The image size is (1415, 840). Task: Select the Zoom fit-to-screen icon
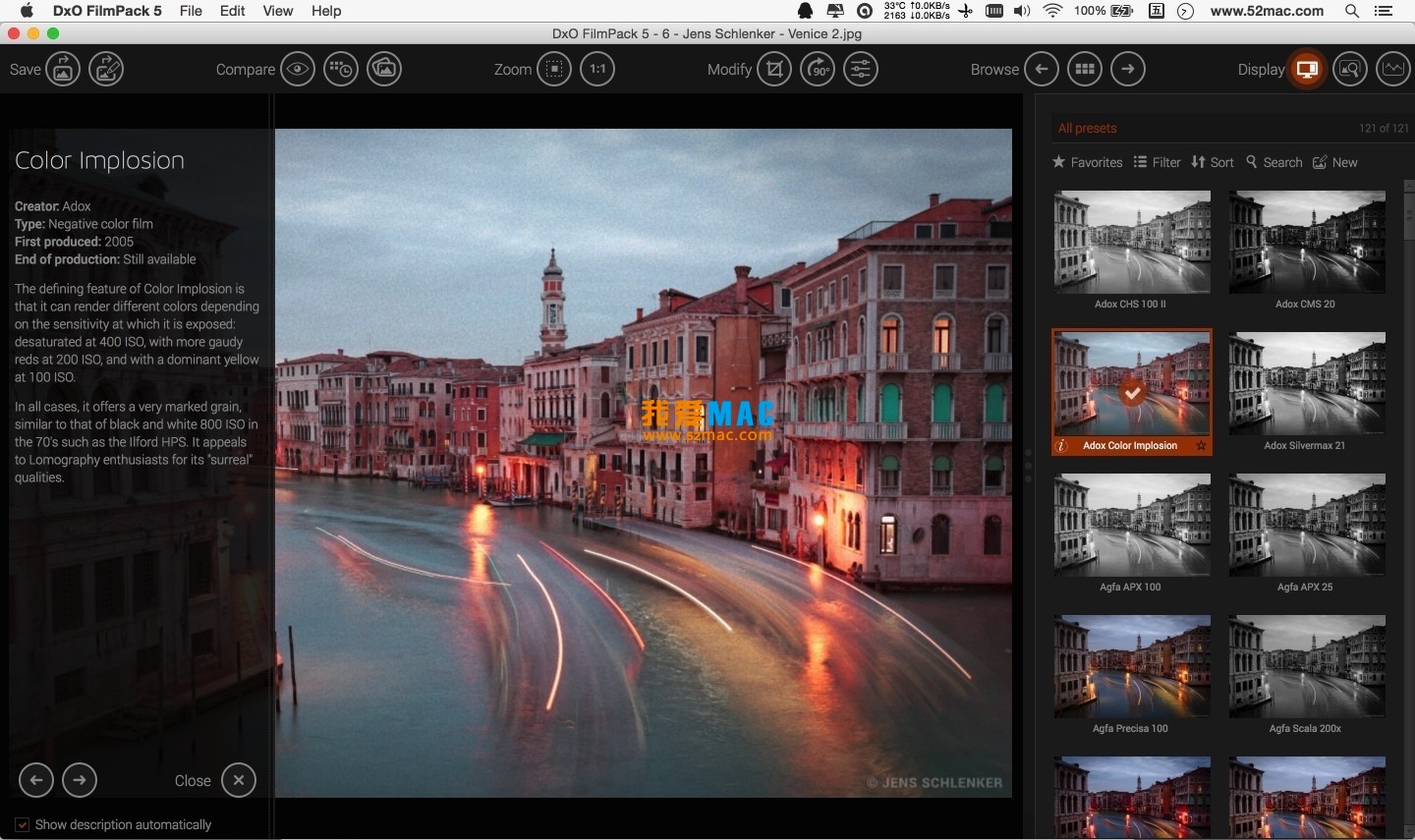coord(554,69)
